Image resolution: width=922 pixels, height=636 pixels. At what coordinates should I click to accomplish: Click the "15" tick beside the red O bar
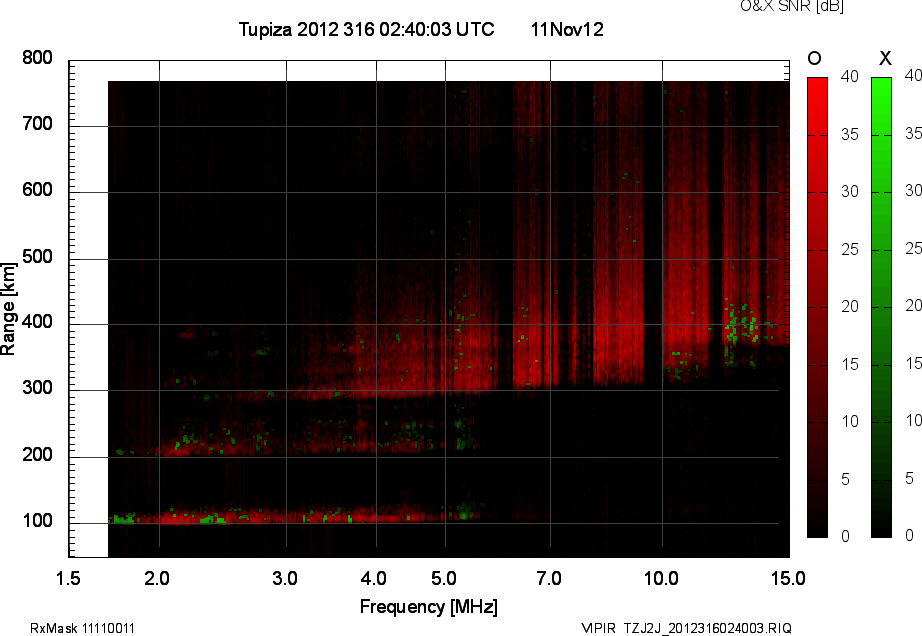(x=850, y=364)
